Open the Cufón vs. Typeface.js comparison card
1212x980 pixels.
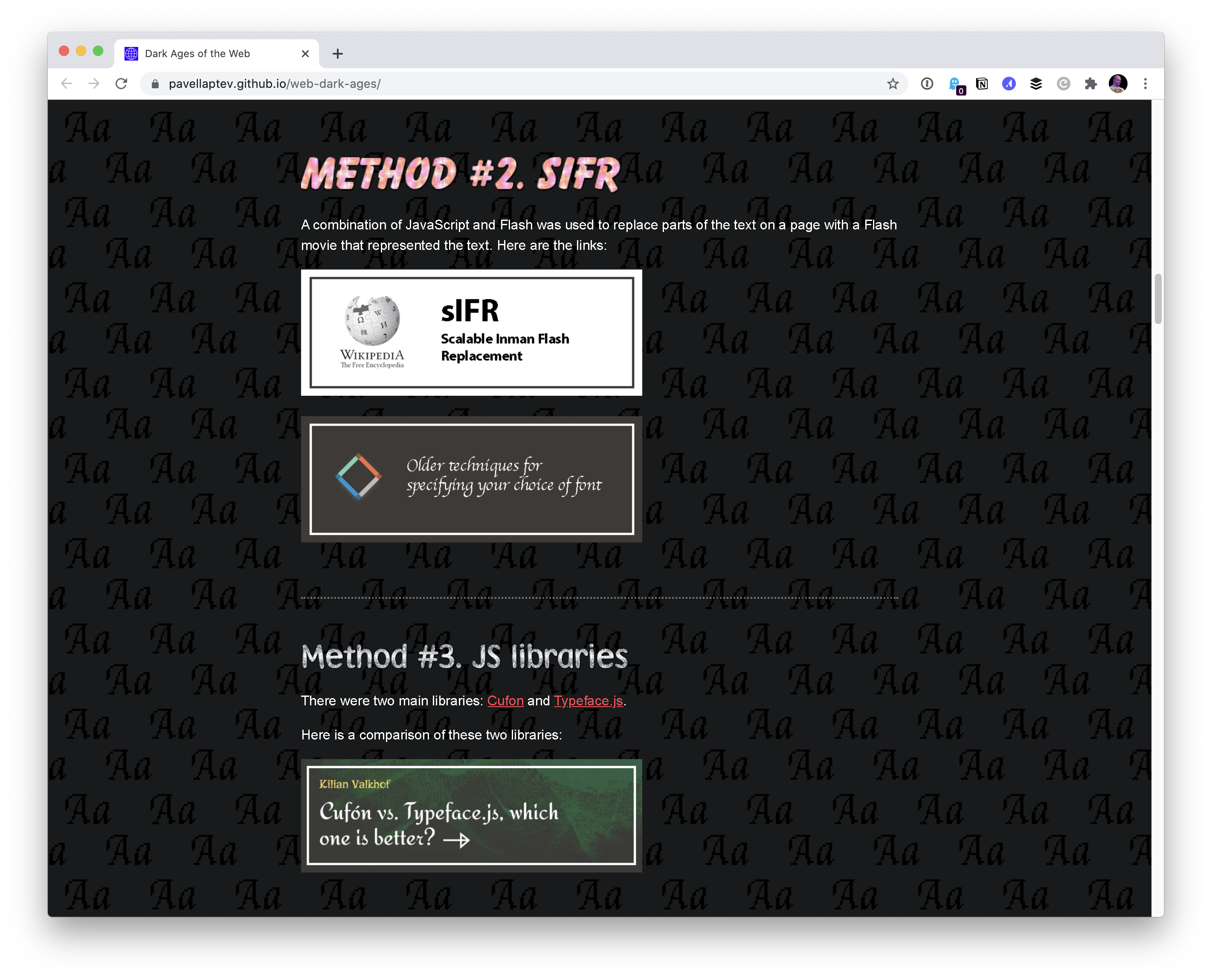[x=471, y=815]
